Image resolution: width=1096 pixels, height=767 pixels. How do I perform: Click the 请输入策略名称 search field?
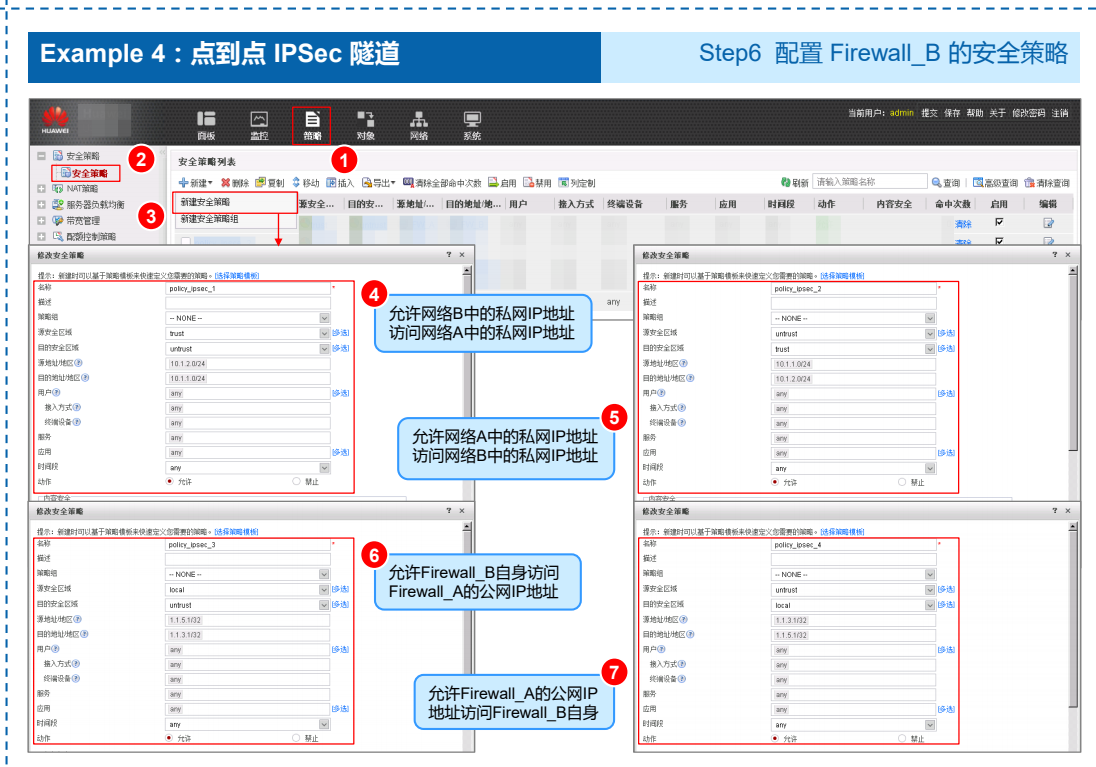click(x=869, y=182)
